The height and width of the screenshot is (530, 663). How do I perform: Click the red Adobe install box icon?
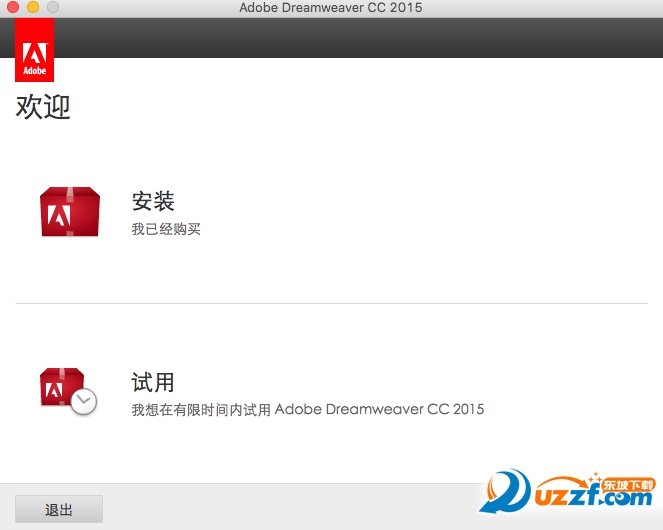70,211
